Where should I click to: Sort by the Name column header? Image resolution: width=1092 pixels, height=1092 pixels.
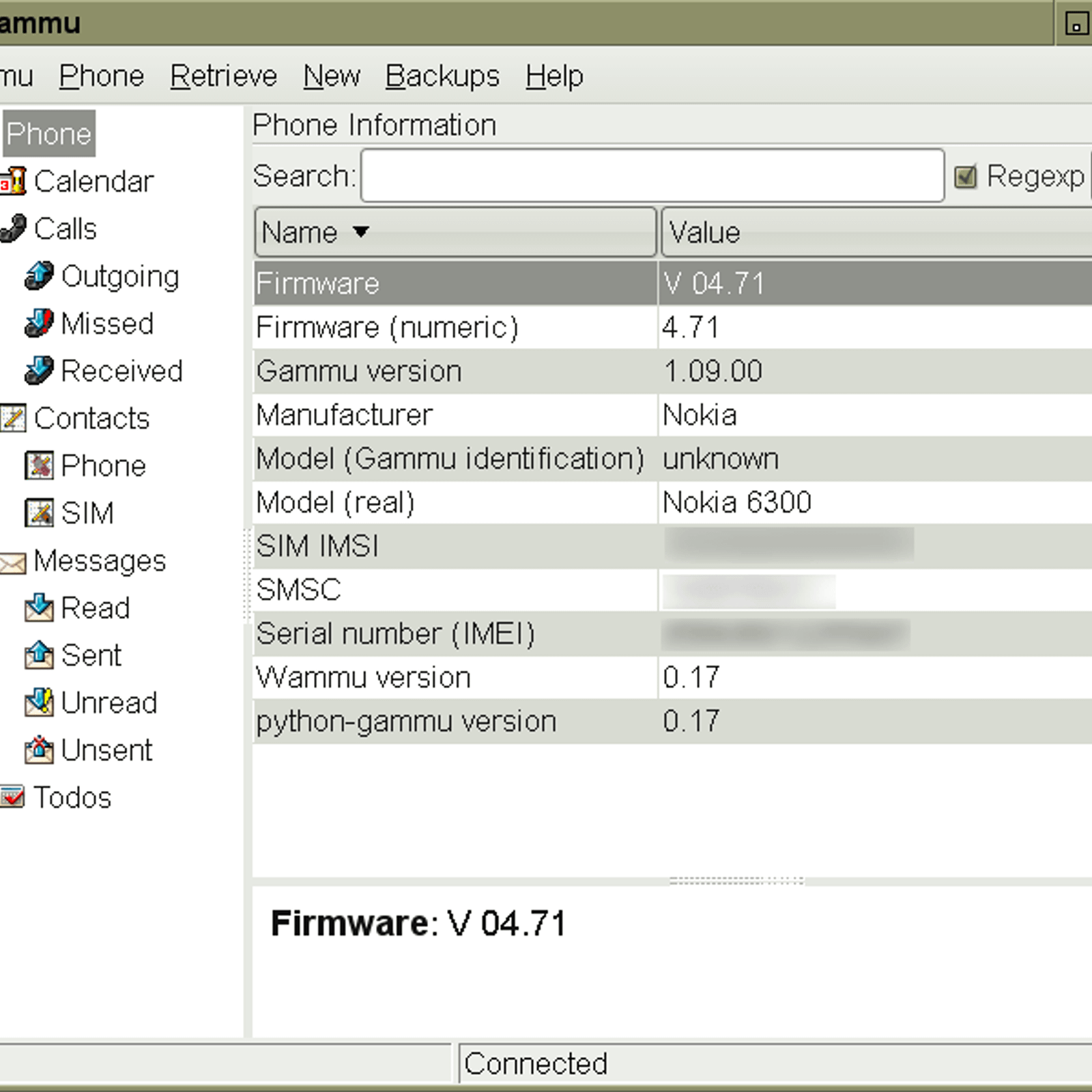coord(455,232)
